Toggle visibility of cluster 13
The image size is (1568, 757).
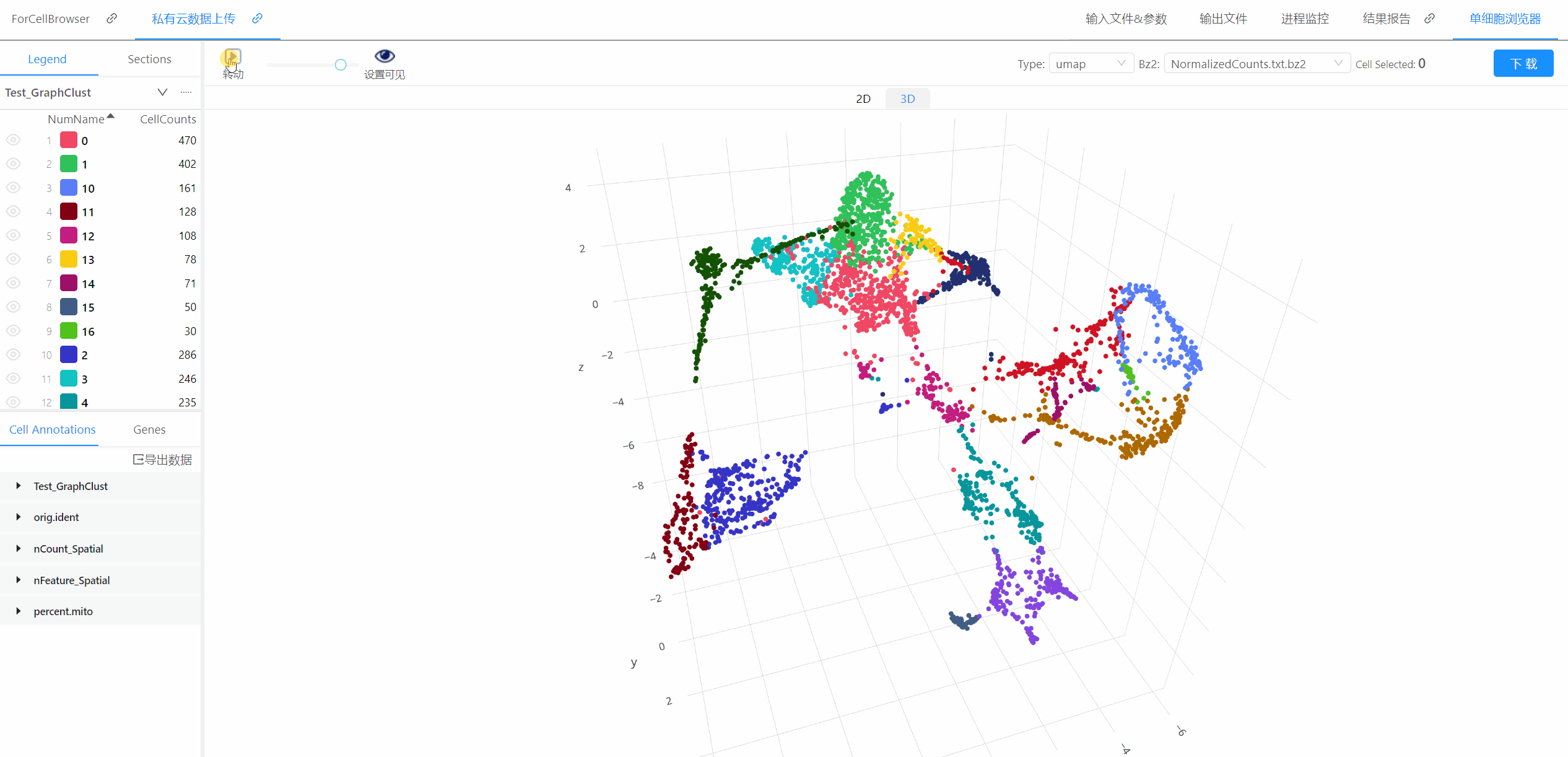click(14, 260)
